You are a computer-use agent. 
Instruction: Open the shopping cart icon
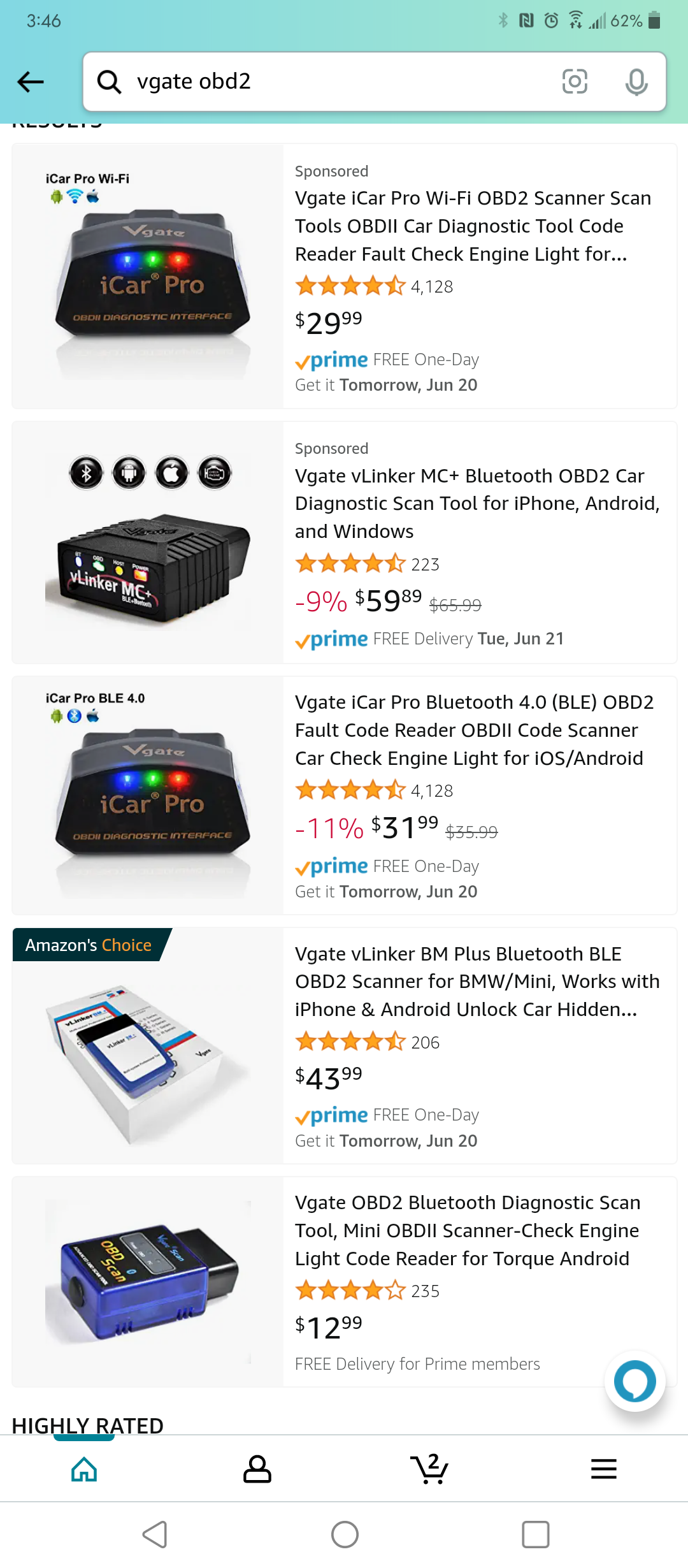click(x=430, y=1469)
